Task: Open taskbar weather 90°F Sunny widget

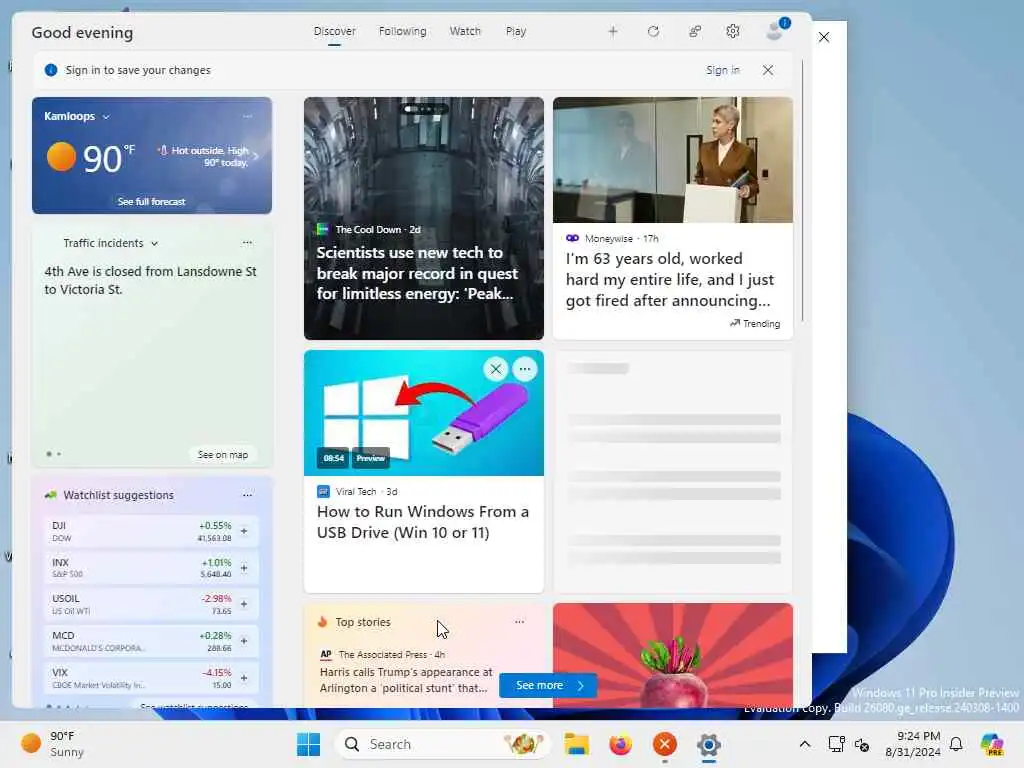Action: [52, 744]
